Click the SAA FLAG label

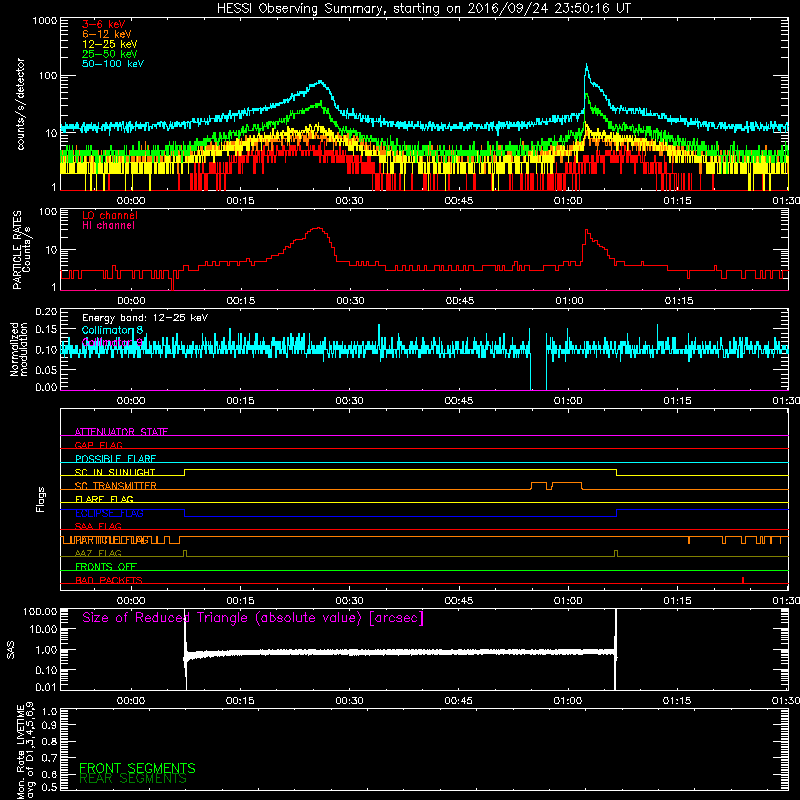pos(98,526)
